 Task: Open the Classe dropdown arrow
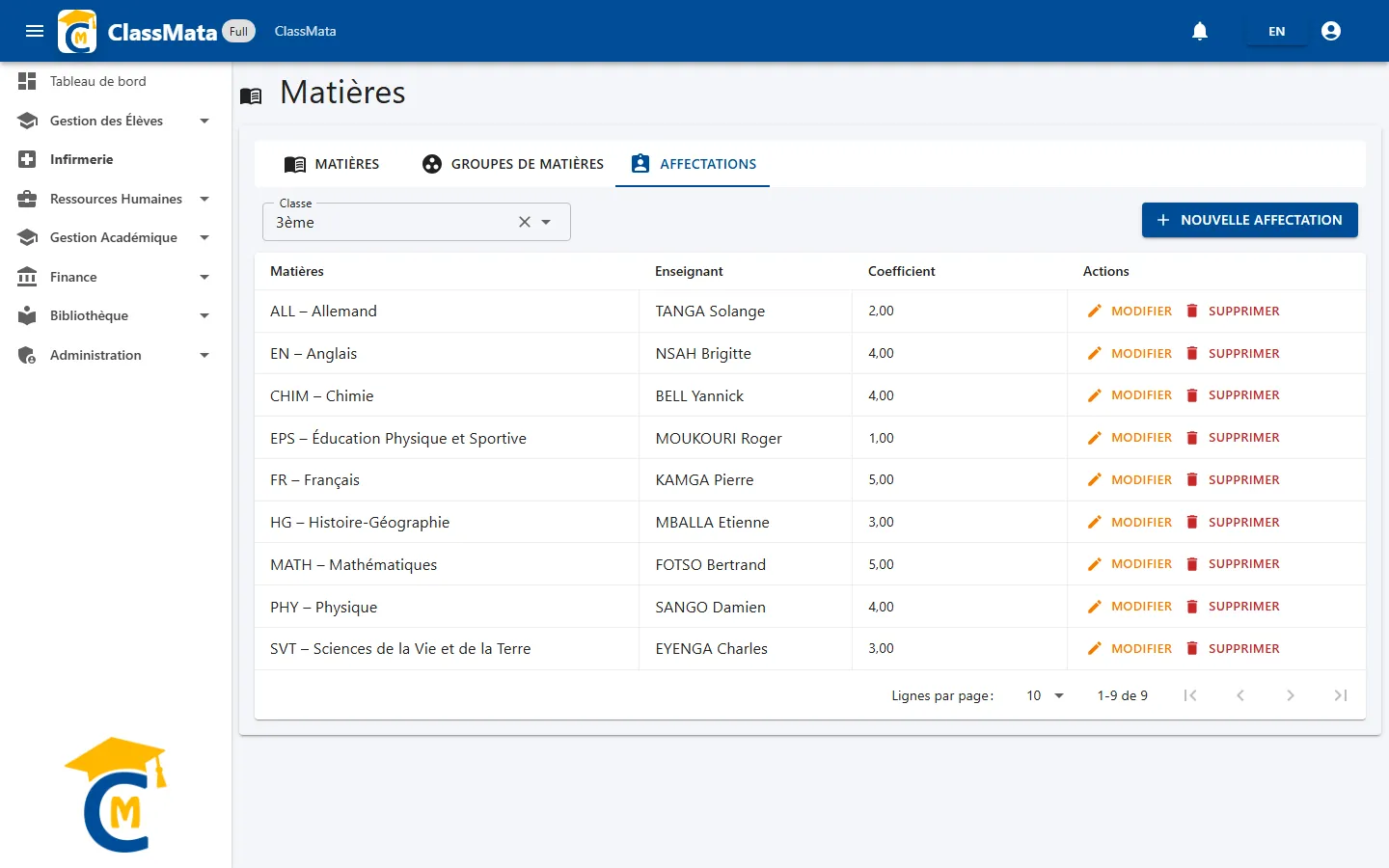pos(546,222)
